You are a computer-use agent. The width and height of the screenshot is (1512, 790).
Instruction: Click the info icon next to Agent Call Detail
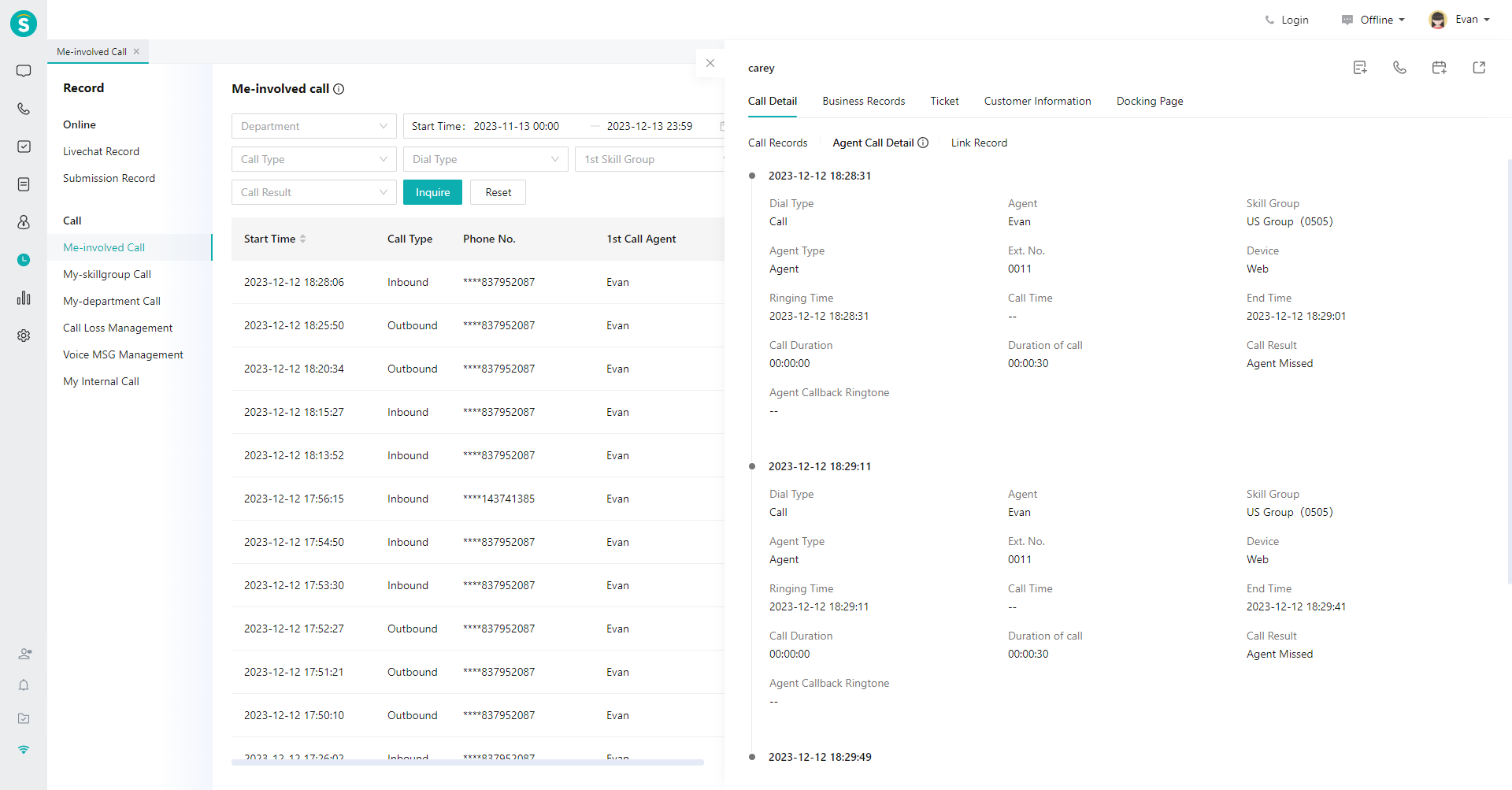[x=923, y=143]
